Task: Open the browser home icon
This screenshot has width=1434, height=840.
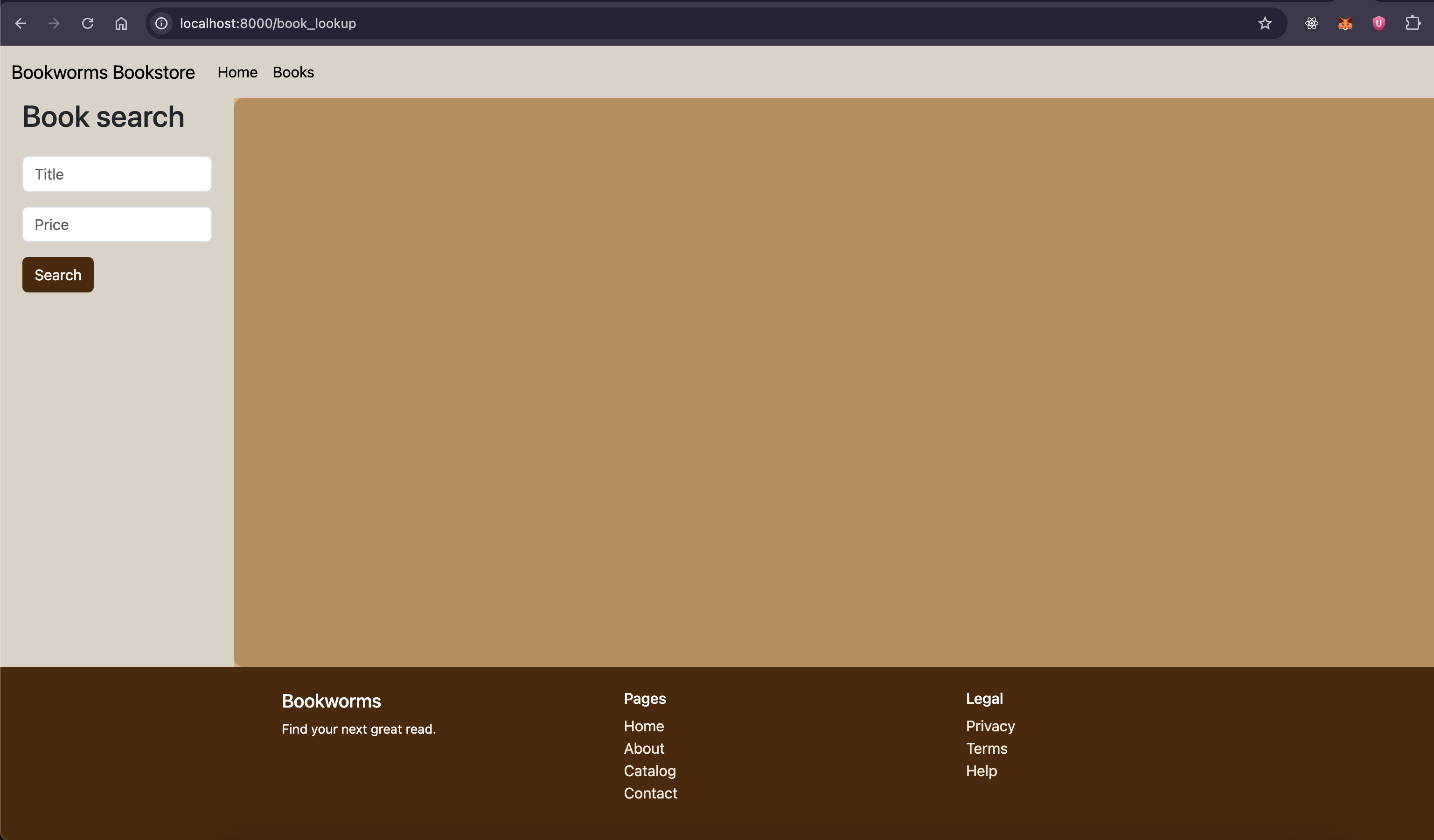Action: [x=121, y=23]
